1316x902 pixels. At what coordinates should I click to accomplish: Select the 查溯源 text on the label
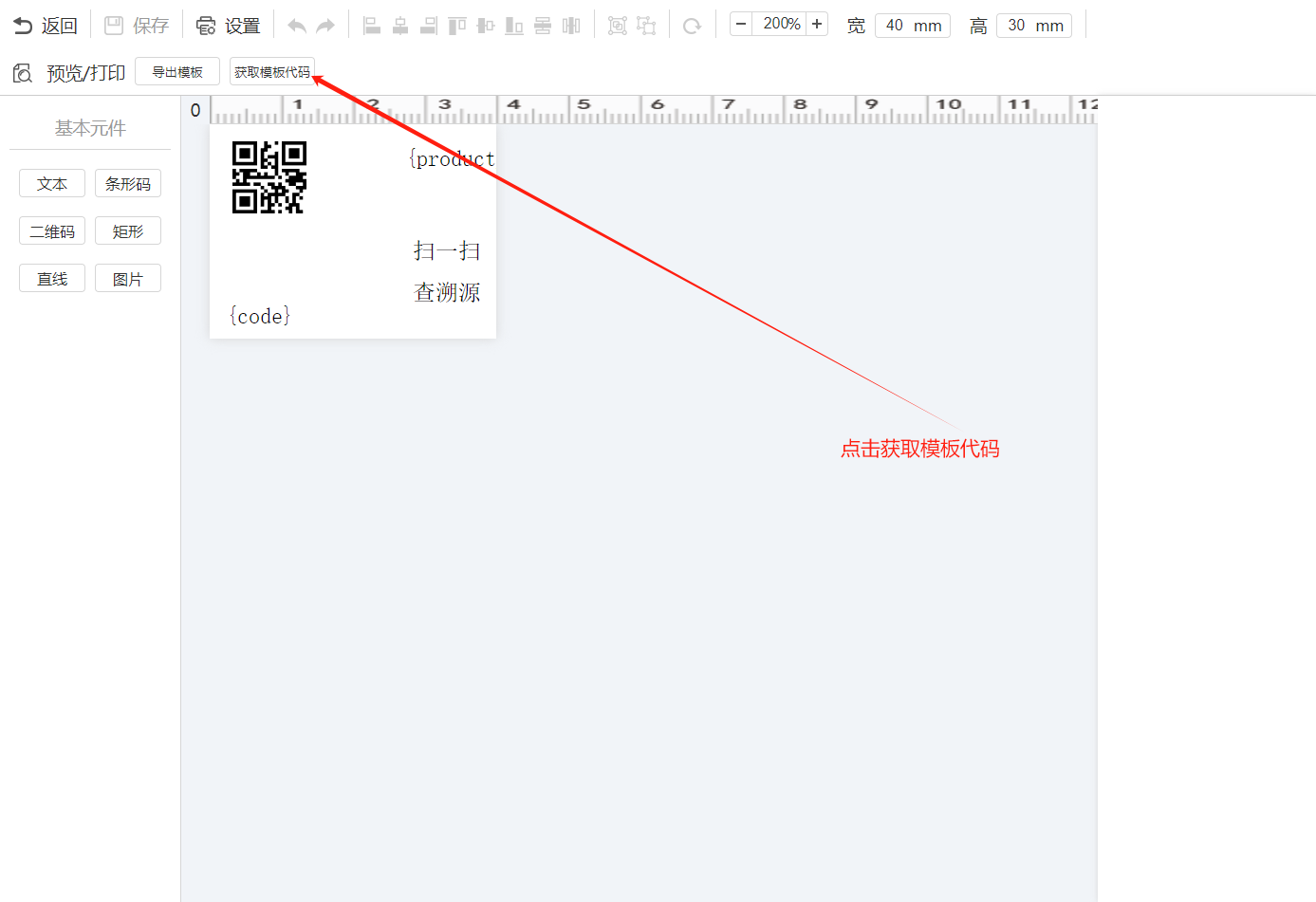pos(447,292)
